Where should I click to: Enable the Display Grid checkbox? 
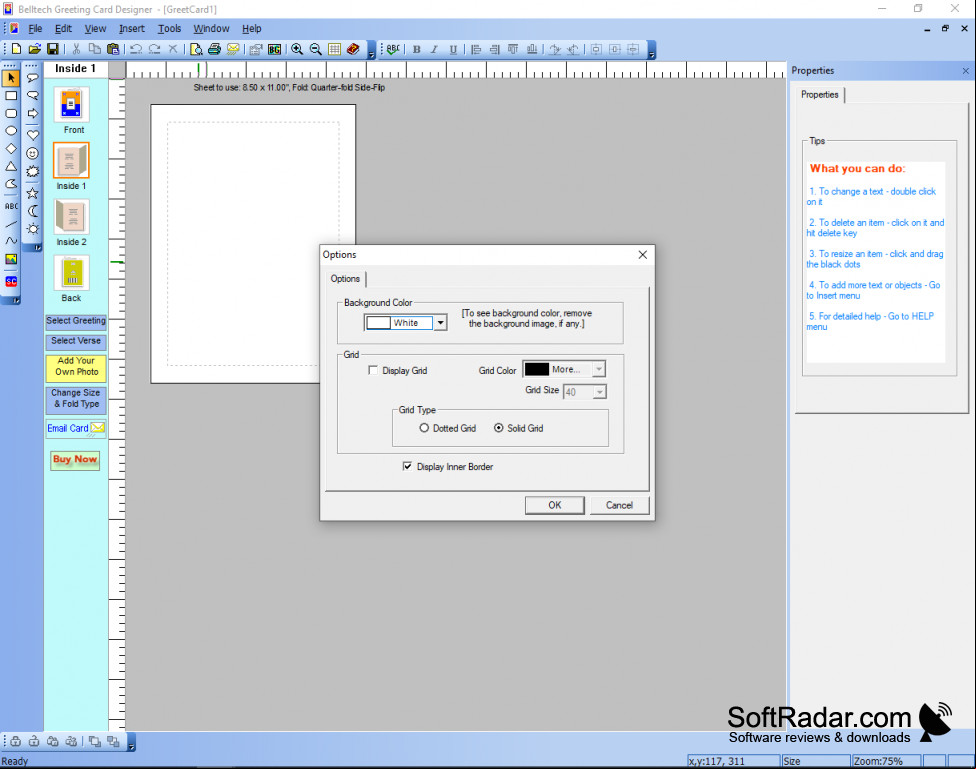(373, 370)
